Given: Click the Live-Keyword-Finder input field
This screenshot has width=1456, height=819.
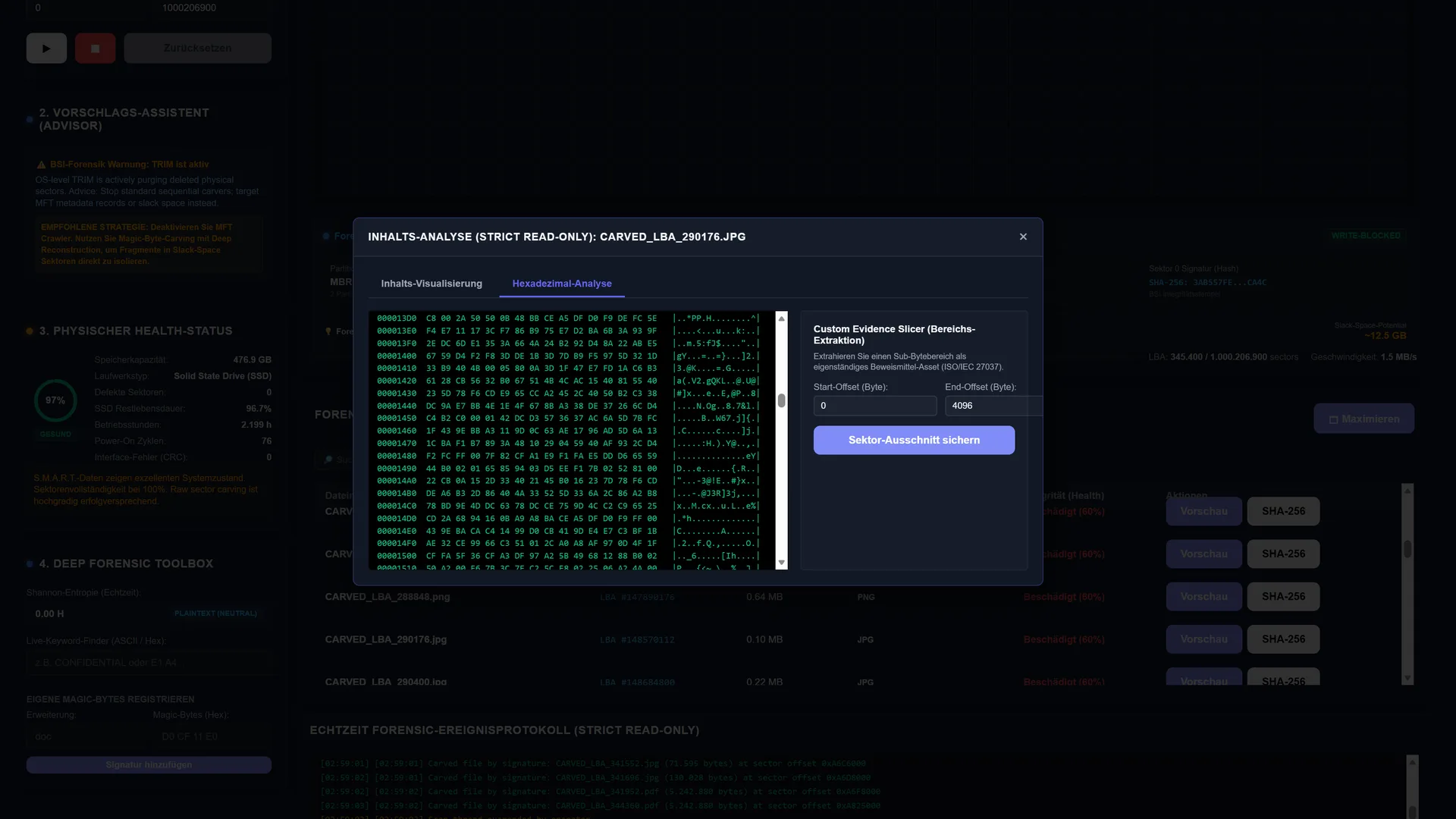Looking at the screenshot, I should [x=152, y=663].
